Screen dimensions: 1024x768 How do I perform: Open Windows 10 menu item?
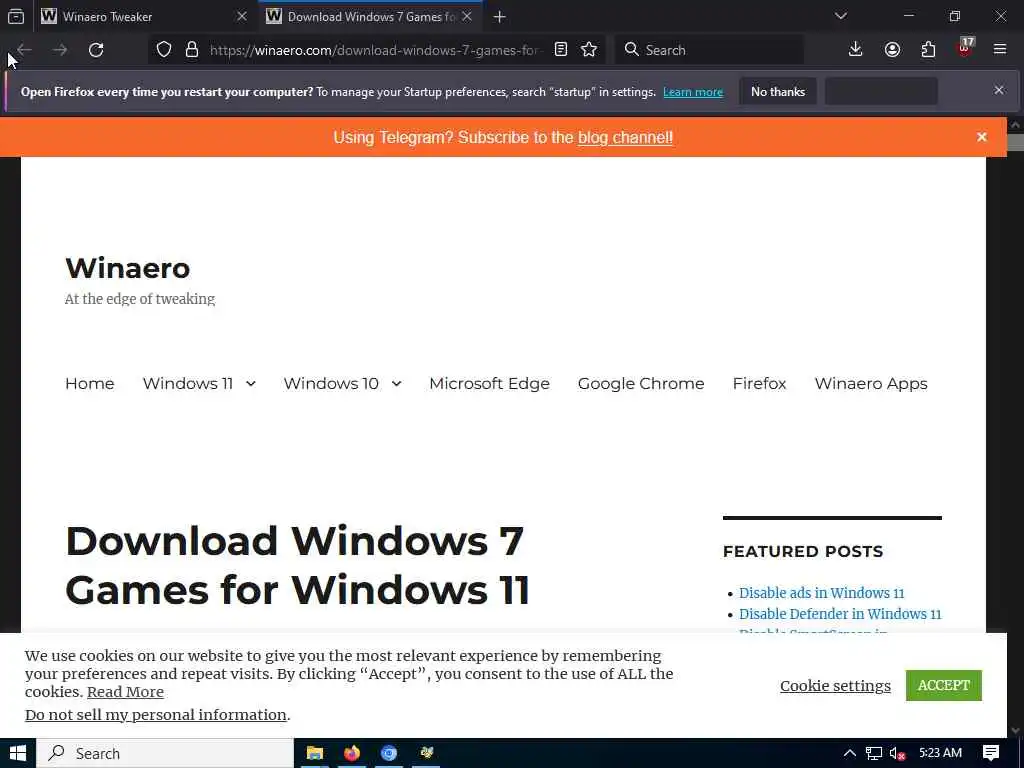pyautogui.click(x=331, y=383)
